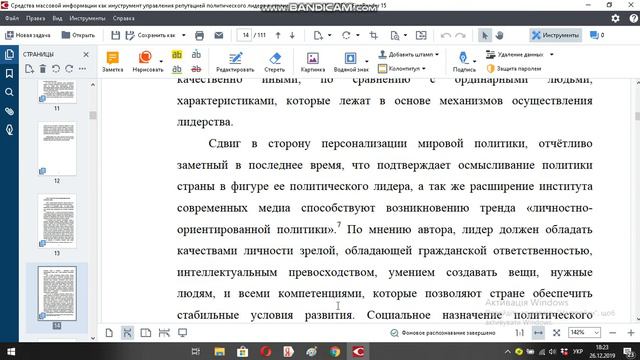
Task: Open the Attachments paperclip panel
Action: coord(9,111)
